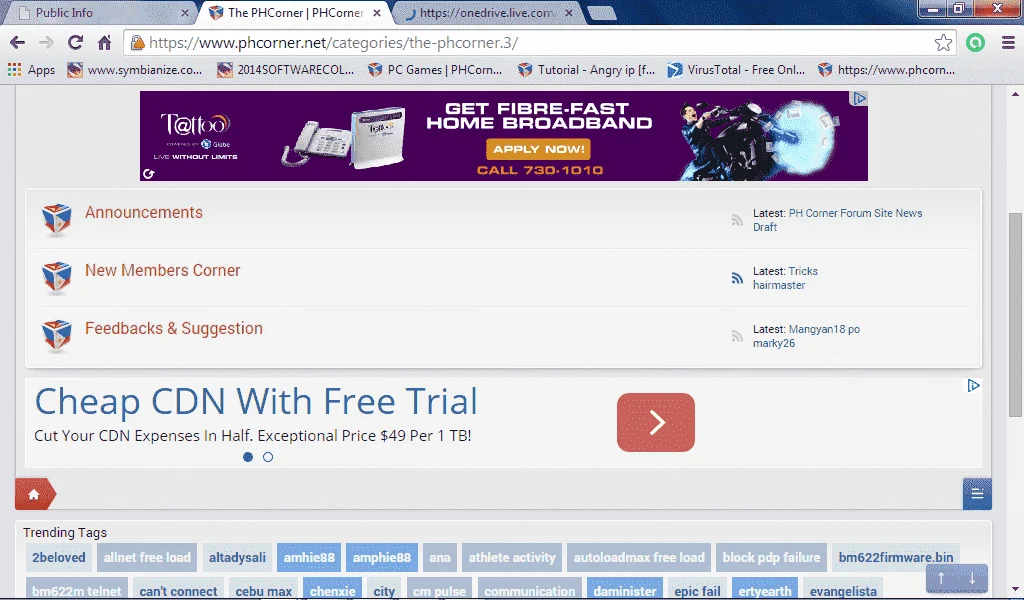This screenshot has height=600, width=1024.
Task: Click the address bar URL field
Action: [539, 43]
